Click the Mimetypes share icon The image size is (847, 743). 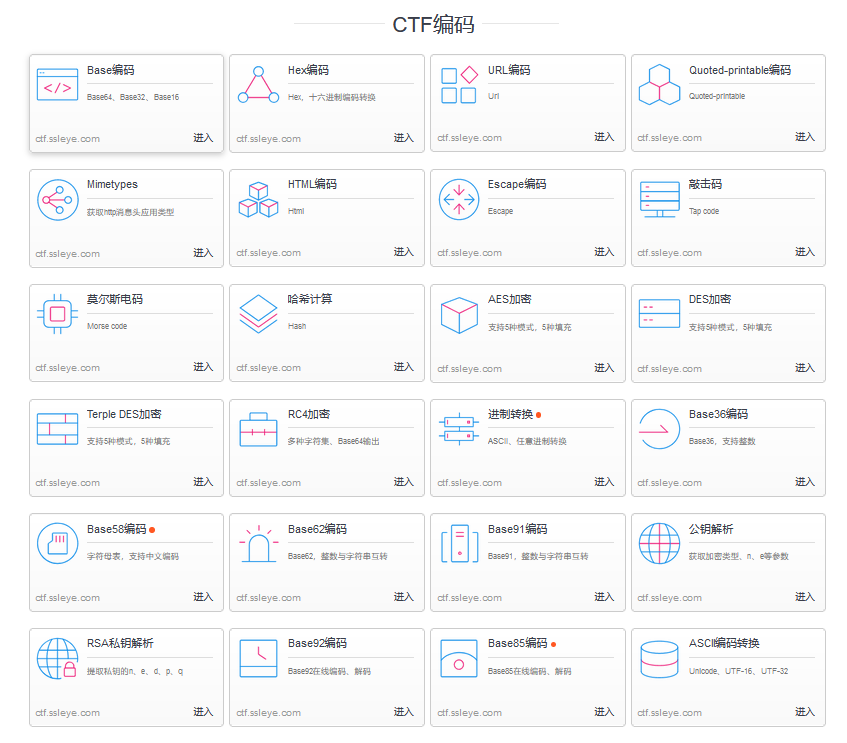point(58,200)
